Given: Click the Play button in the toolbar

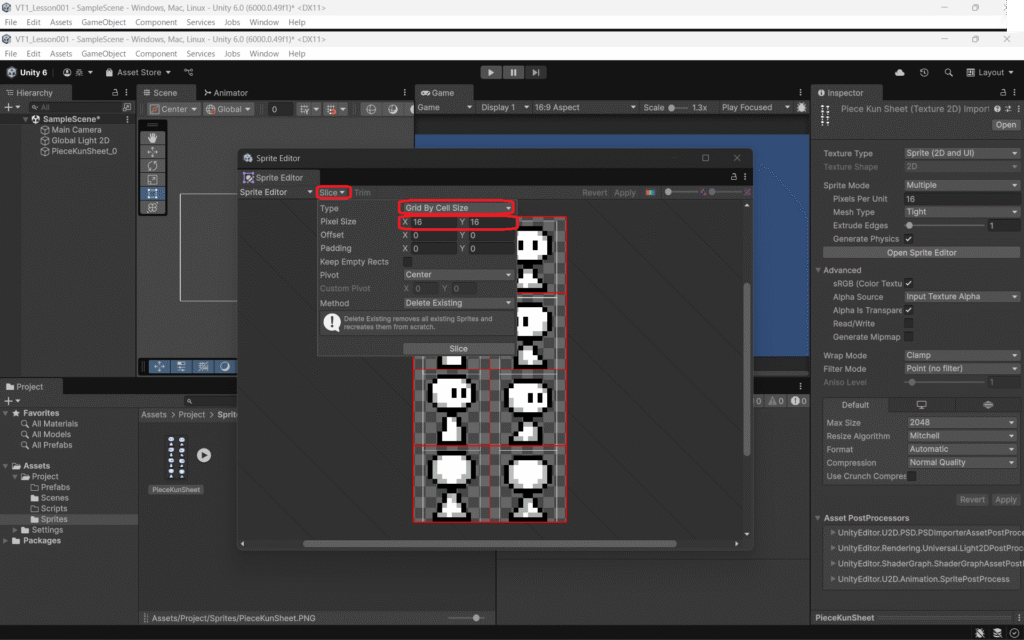Looking at the screenshot, I should click(490, 72).
